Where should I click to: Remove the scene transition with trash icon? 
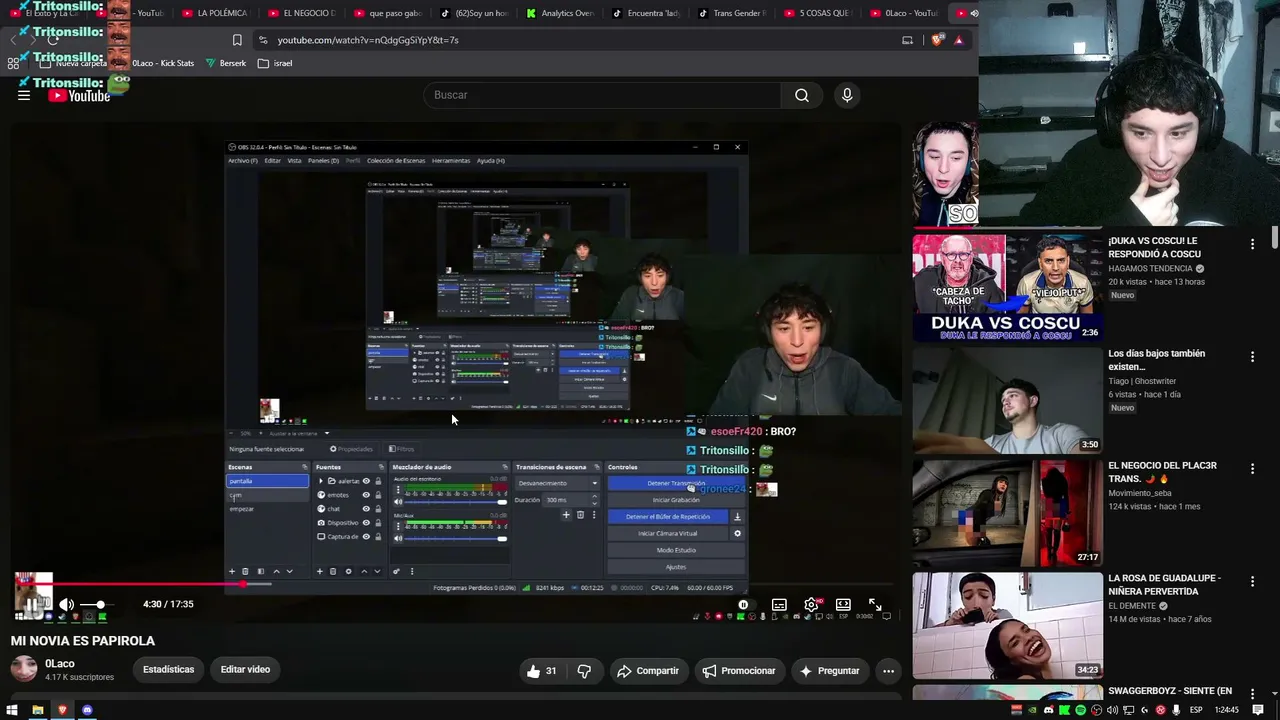pos(580,515)
